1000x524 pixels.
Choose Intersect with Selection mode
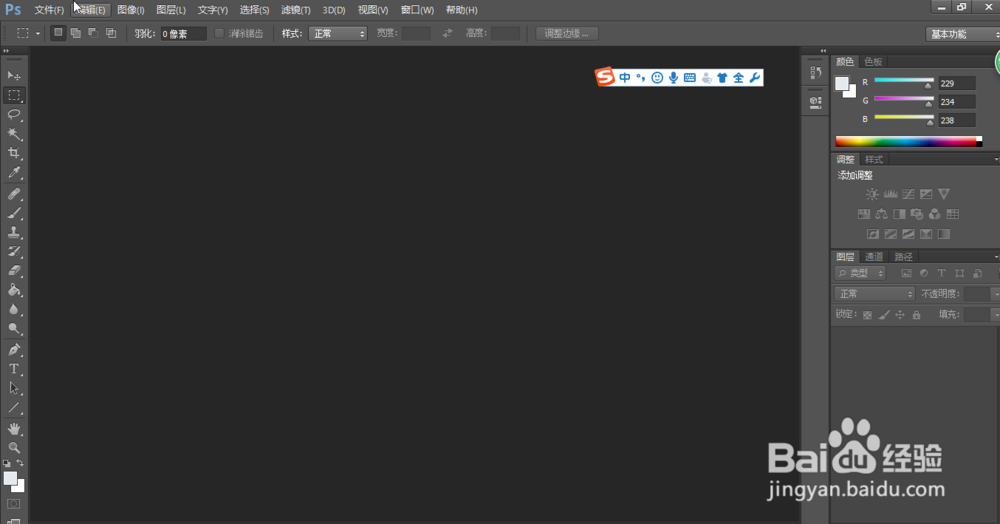click(x=111, y=33)
